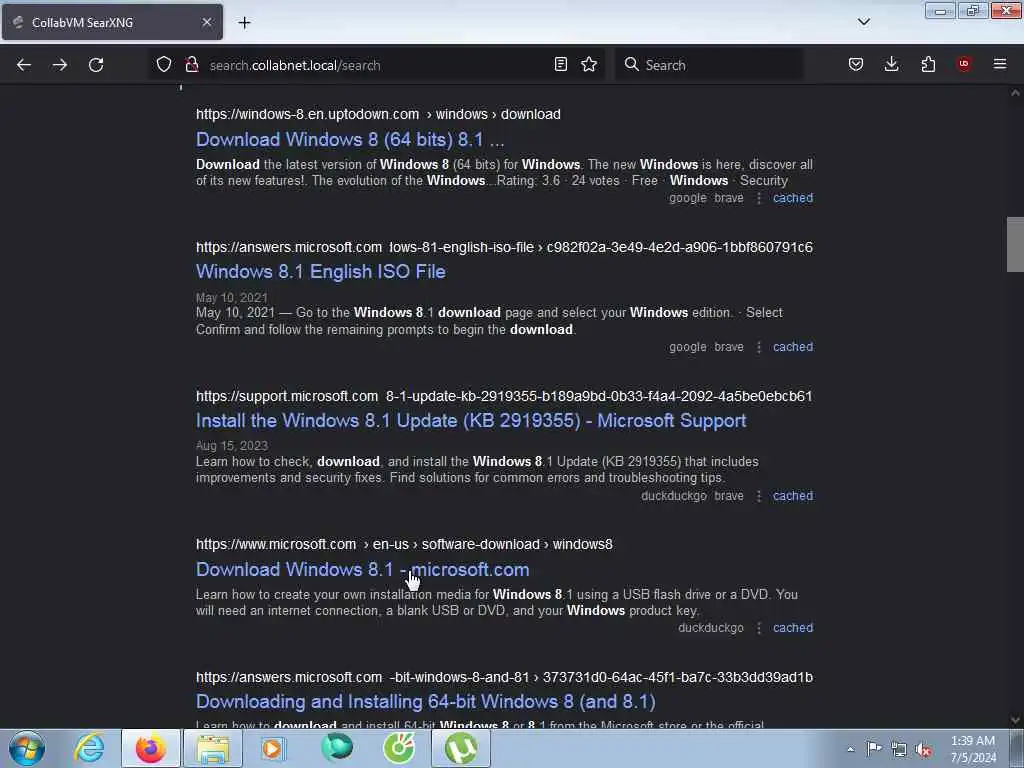
Task: Bookmark this page with the star icon
Action: (x=589, y=64)
